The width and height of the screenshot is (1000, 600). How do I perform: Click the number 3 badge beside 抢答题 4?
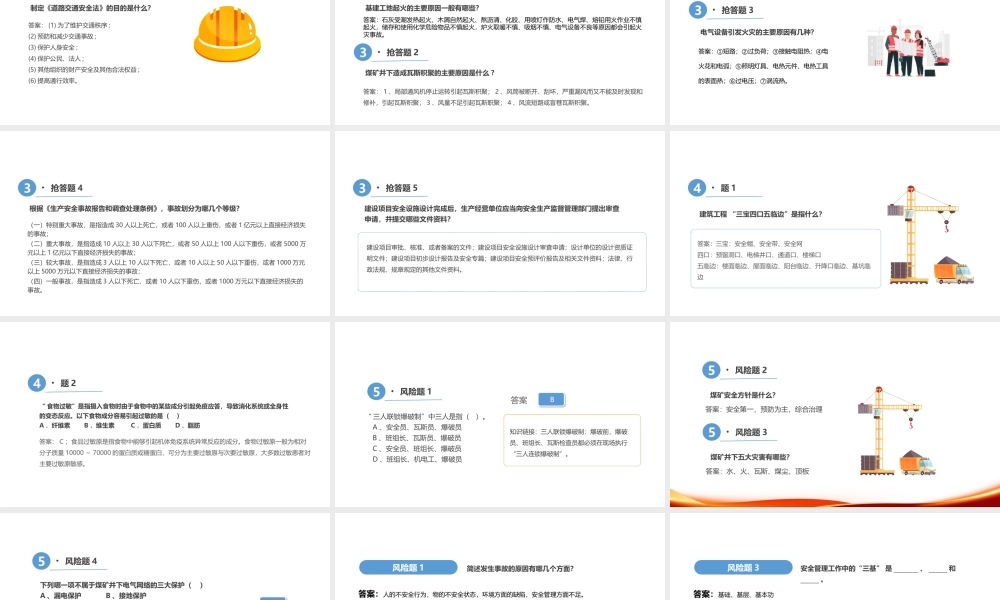(27, 187)
